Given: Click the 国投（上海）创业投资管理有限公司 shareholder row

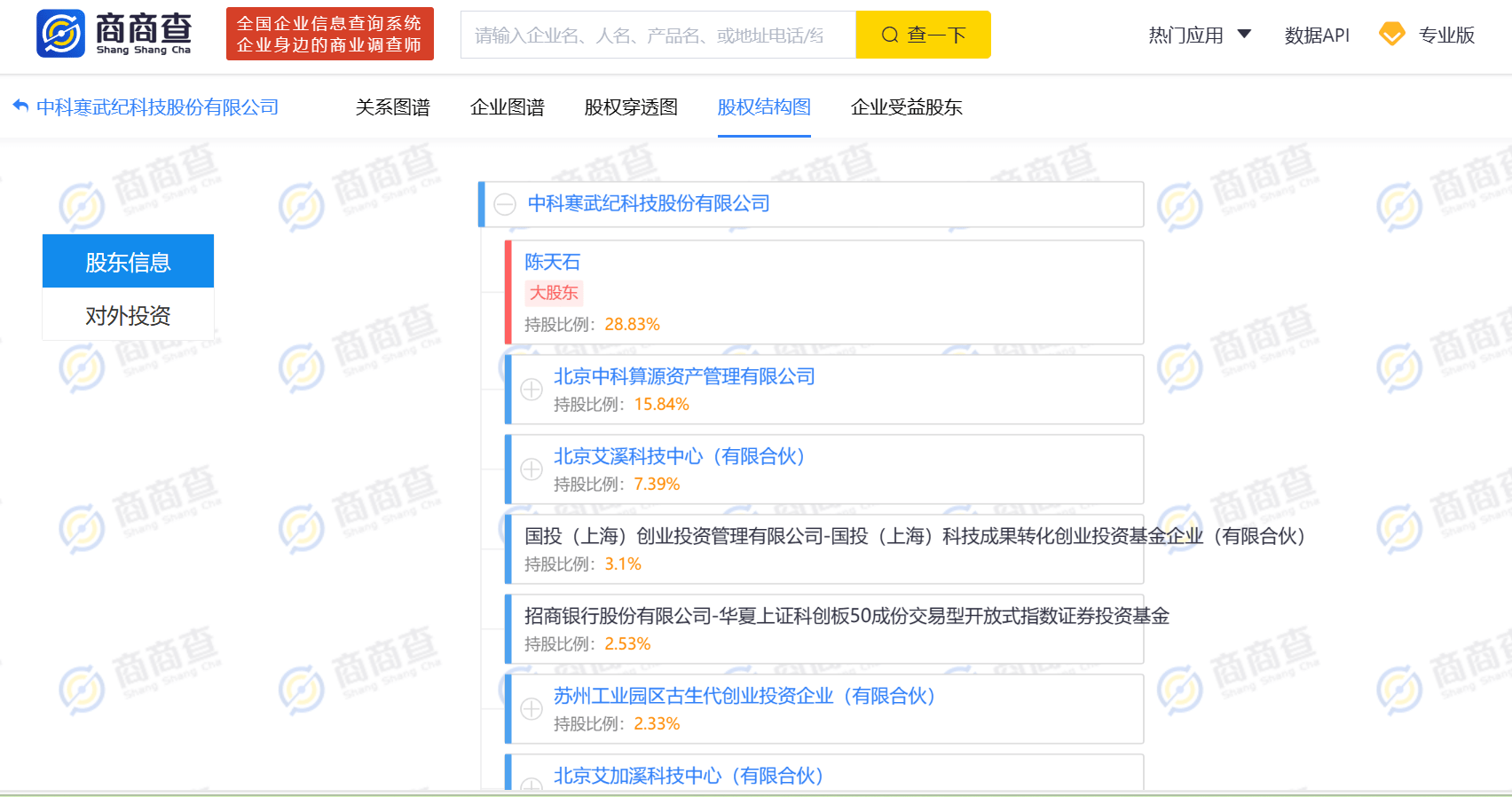Looking at the screenshot, I should click(x=824, y=548).
